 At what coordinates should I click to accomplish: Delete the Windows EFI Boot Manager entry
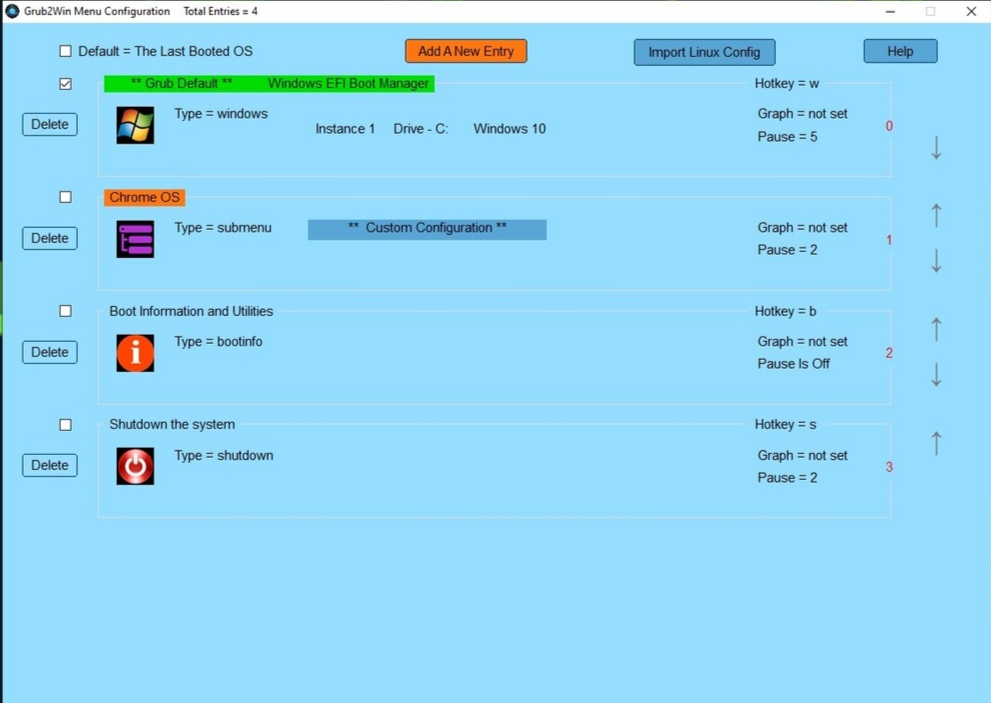point(50,125)
